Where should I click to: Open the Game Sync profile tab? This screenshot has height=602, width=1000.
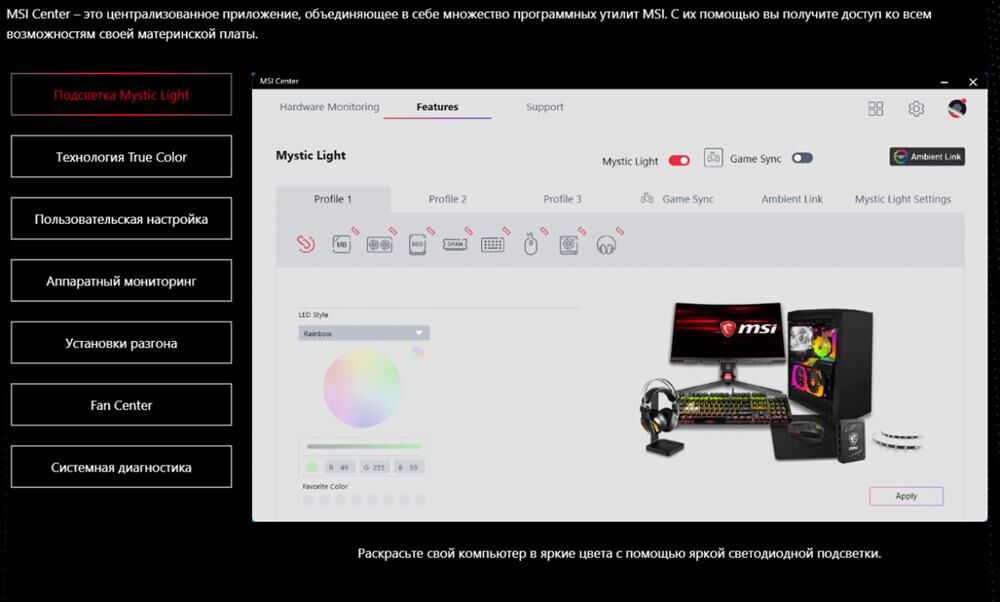(677, 199)
